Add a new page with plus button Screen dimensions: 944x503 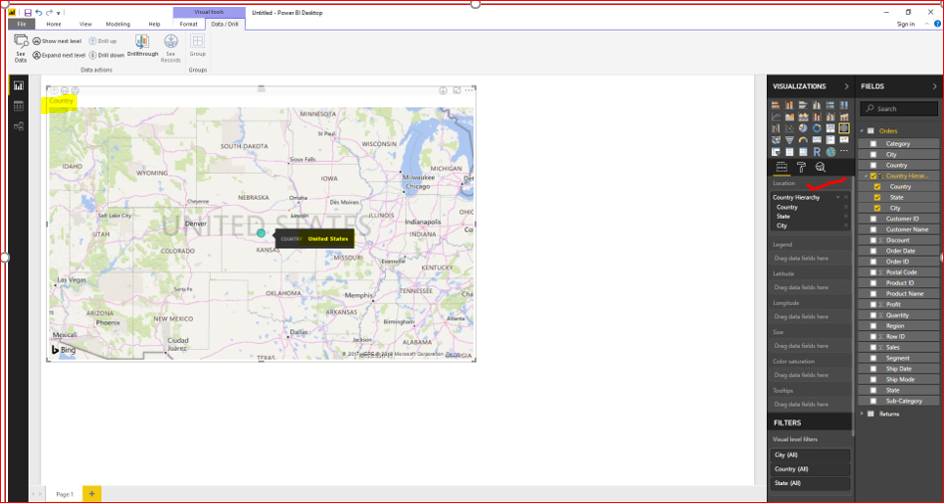pyautogui.click(x=92, y=493)
